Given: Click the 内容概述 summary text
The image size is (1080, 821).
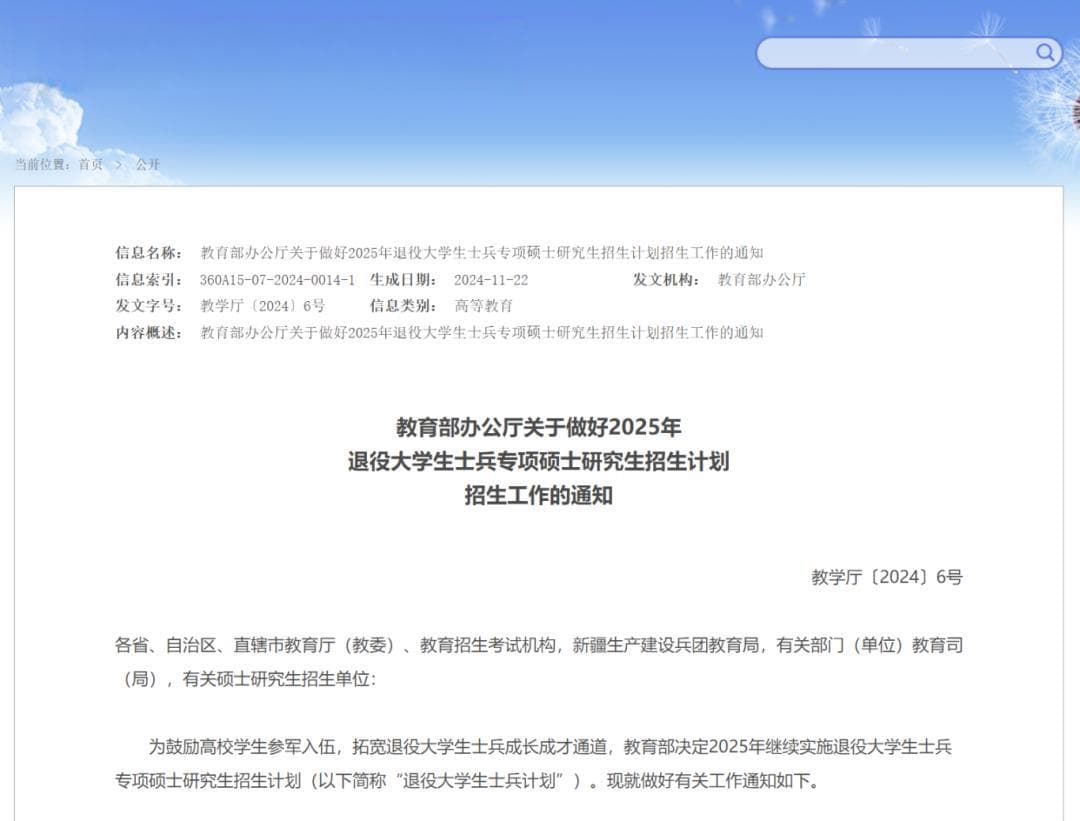Looking at the screenshot, I should 481,333.
